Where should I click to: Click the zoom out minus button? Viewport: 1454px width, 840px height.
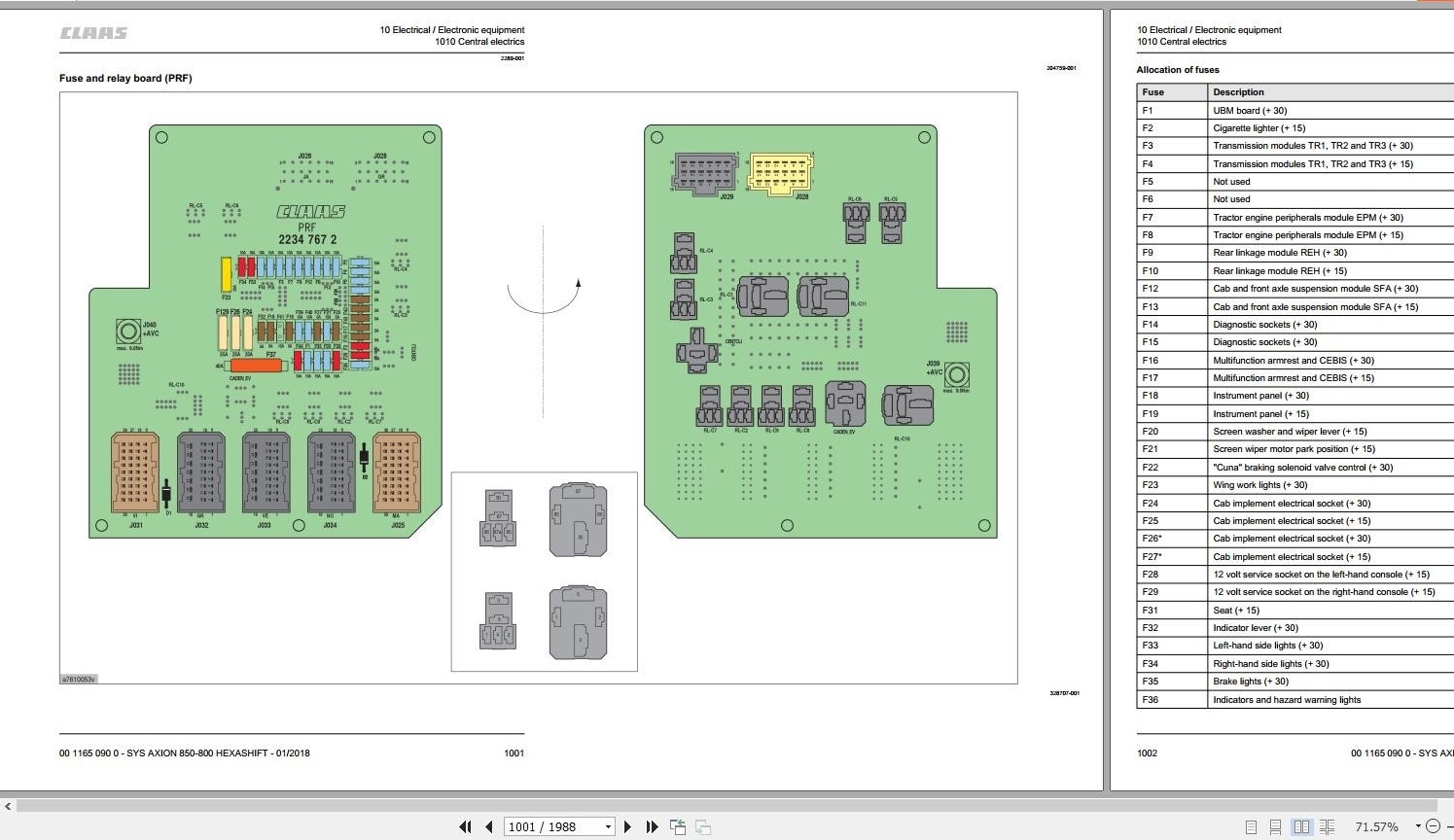[1433, 826]
